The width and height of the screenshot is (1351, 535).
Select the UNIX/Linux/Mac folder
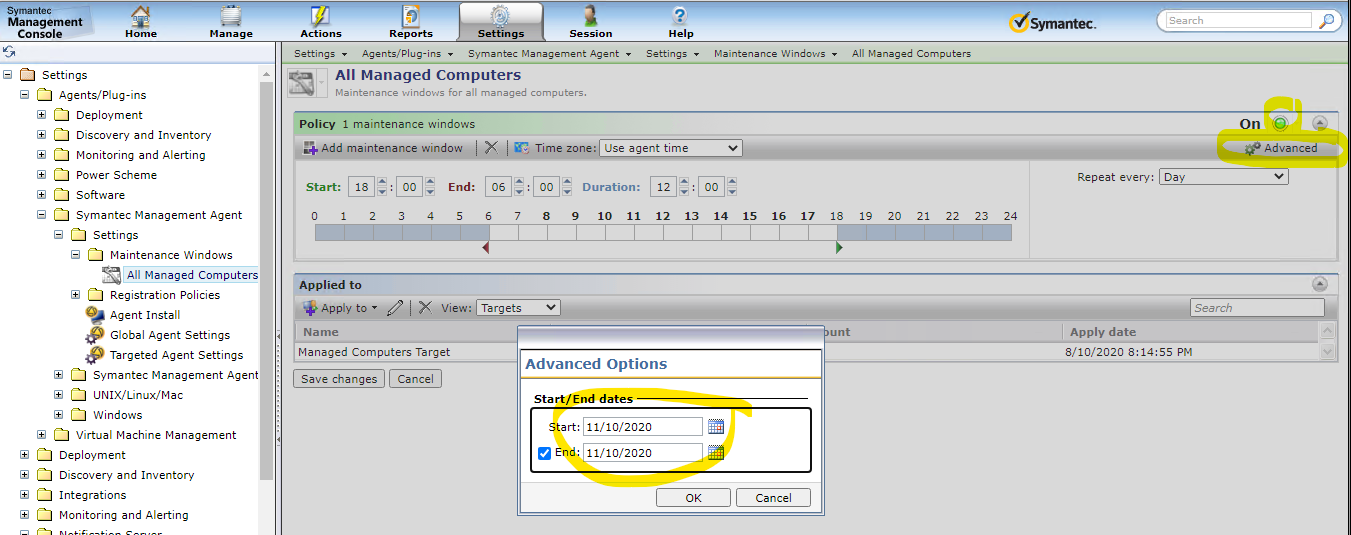pyautogui.click(x=138, y=395)
